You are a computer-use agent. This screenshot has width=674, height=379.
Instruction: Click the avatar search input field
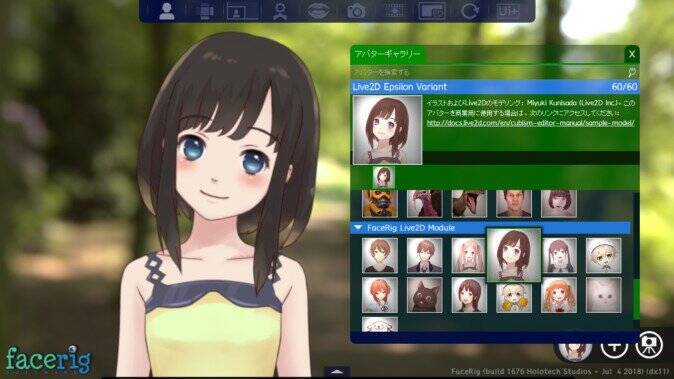(x=488, y=72)
